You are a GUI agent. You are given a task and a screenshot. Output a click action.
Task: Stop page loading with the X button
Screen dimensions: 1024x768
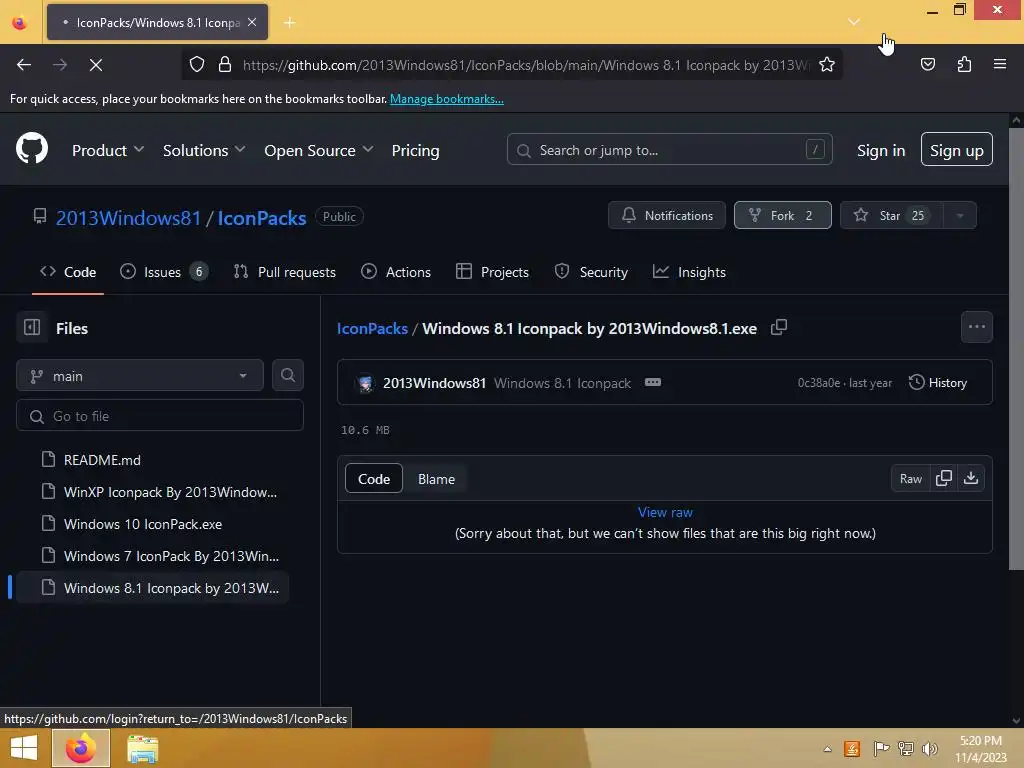[95, 65]
